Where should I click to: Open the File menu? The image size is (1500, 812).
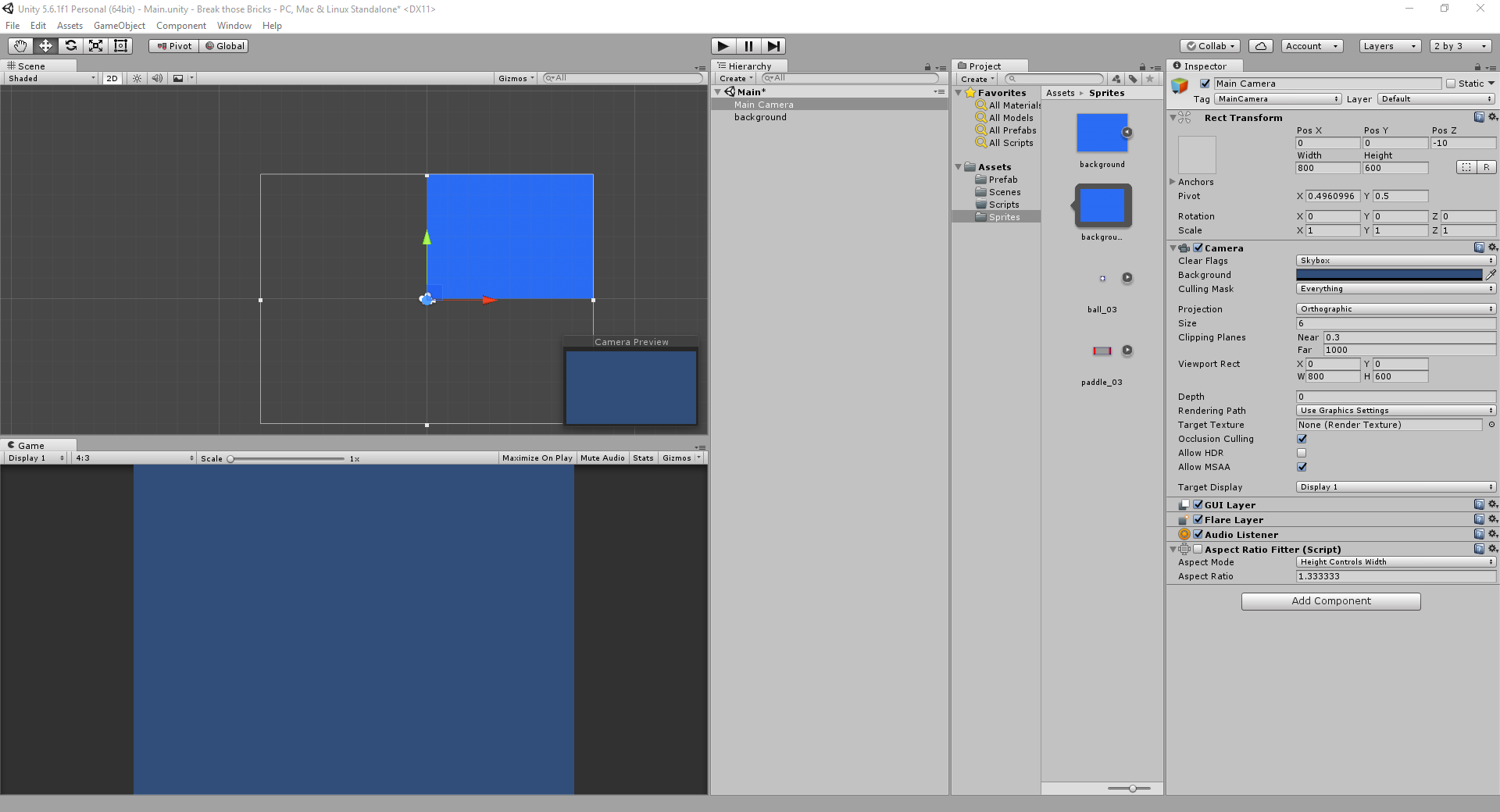12,26
